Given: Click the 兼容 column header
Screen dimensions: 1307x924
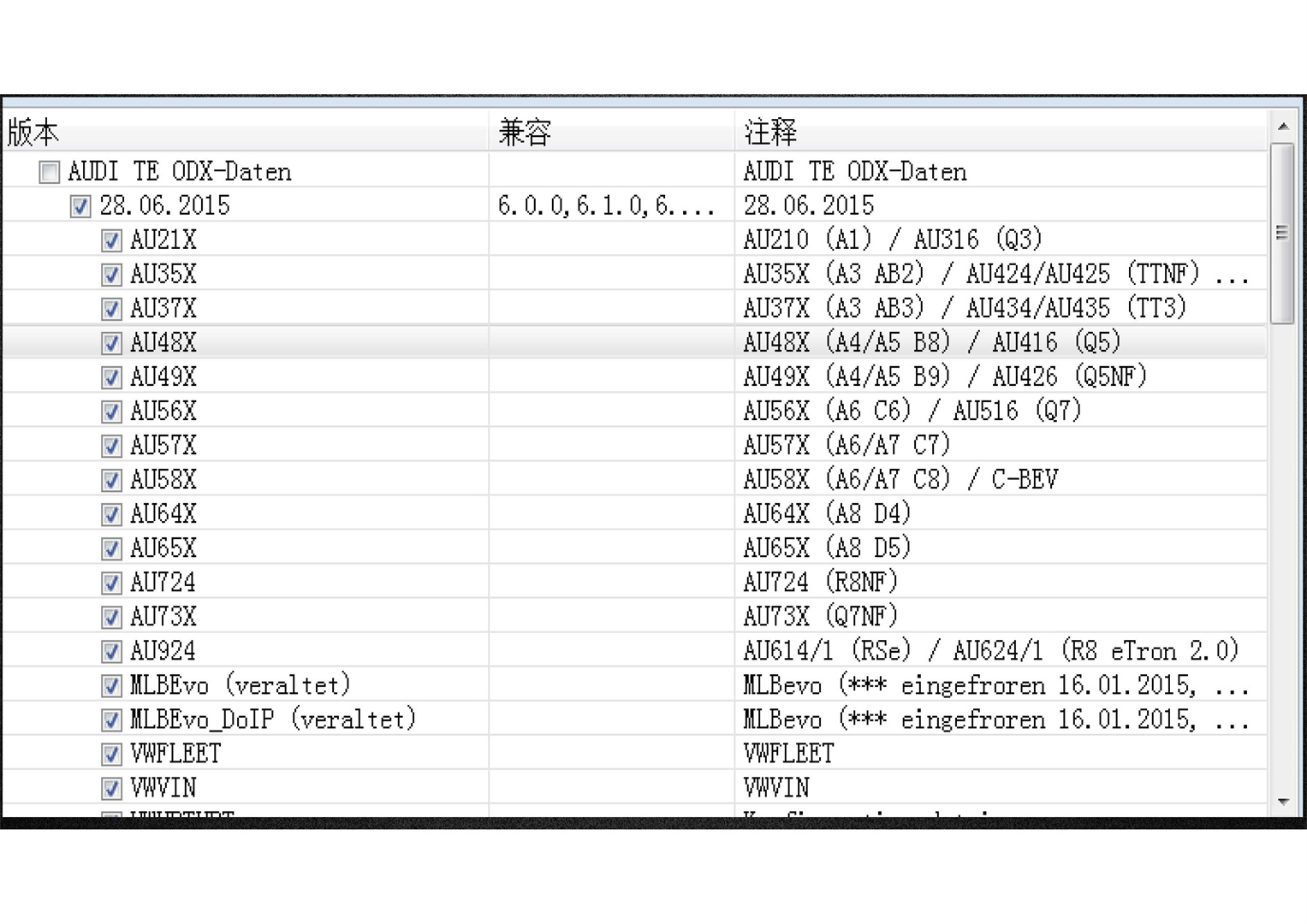Looking at the screenshot, I should click(611, 132).
